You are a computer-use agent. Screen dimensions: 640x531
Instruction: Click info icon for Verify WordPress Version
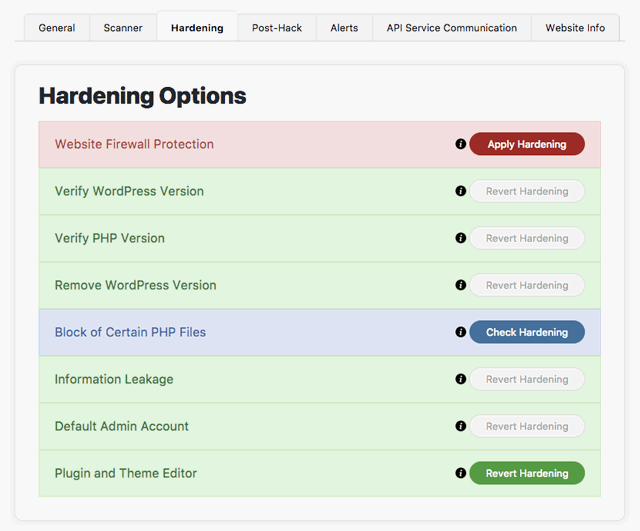tap(460, 191)
